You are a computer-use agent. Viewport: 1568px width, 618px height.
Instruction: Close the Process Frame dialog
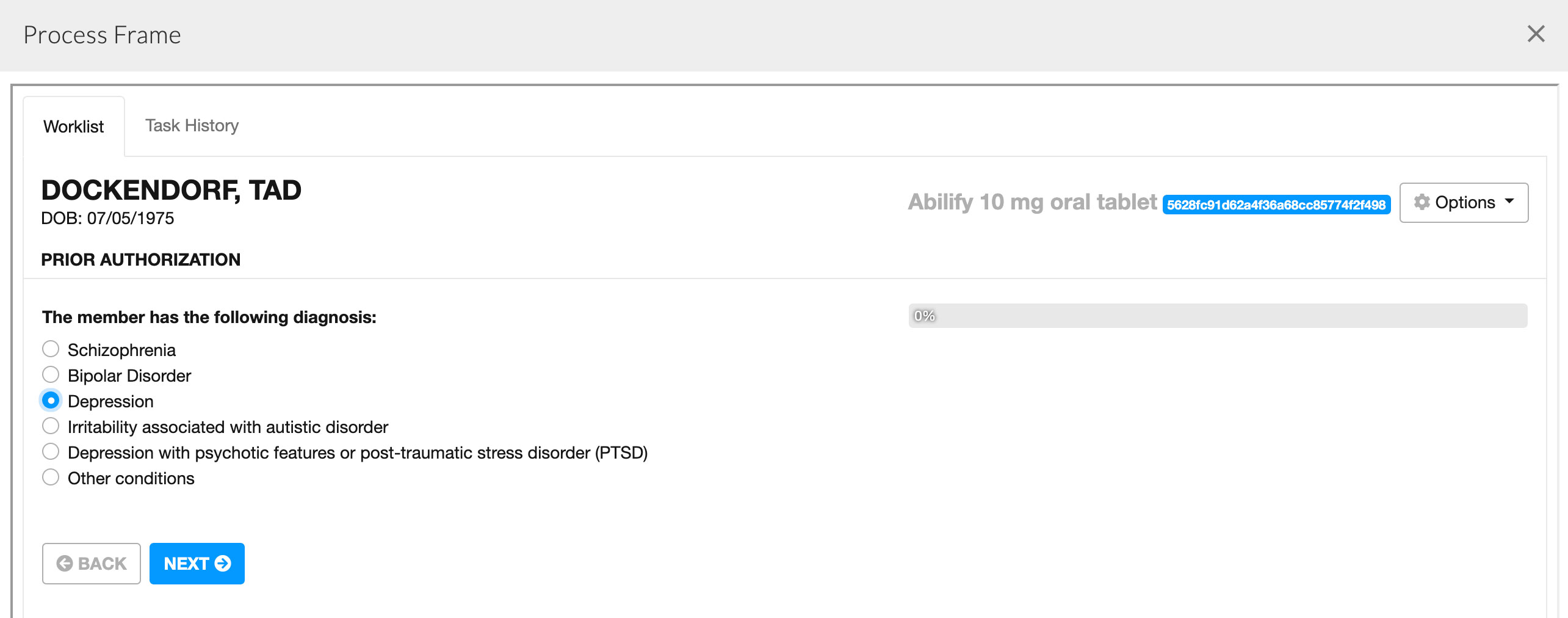pyautogui.click(x=1536, y=34)
